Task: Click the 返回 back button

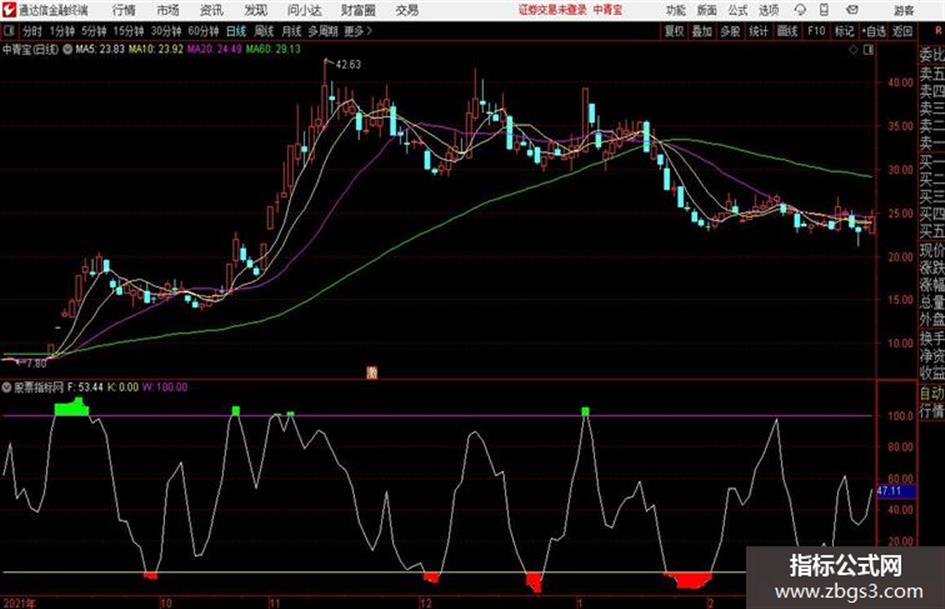Action: [902, 31]
